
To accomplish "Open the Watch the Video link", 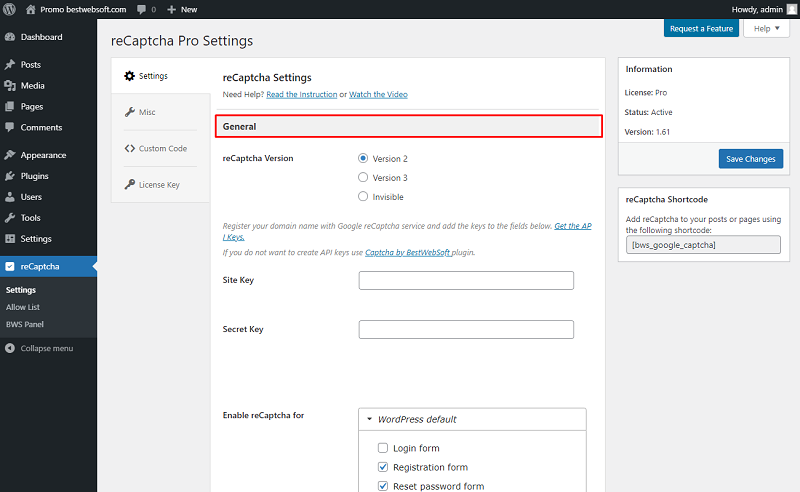I will pos(378,94).
